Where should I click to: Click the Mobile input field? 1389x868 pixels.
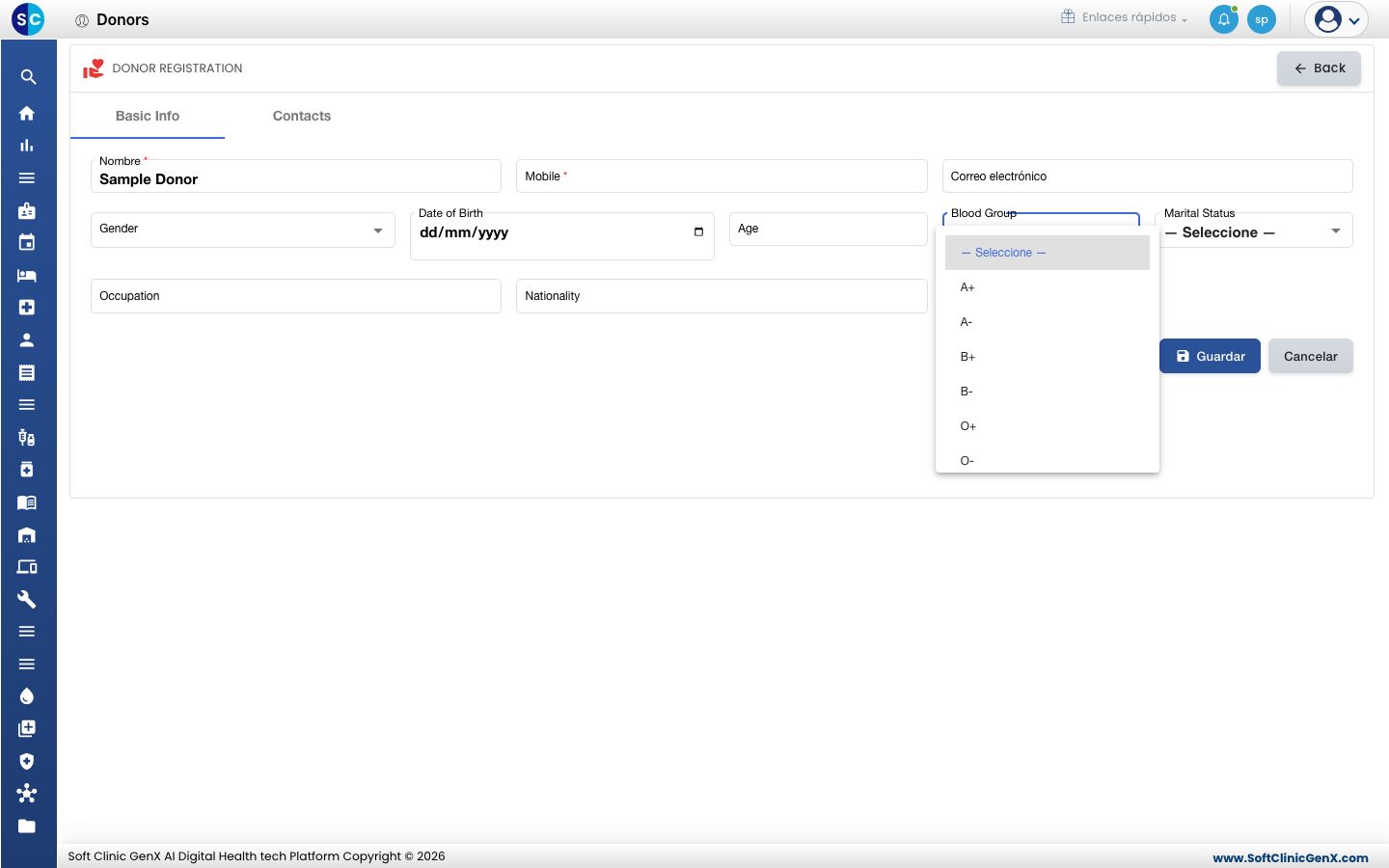[x=722, y=176]
